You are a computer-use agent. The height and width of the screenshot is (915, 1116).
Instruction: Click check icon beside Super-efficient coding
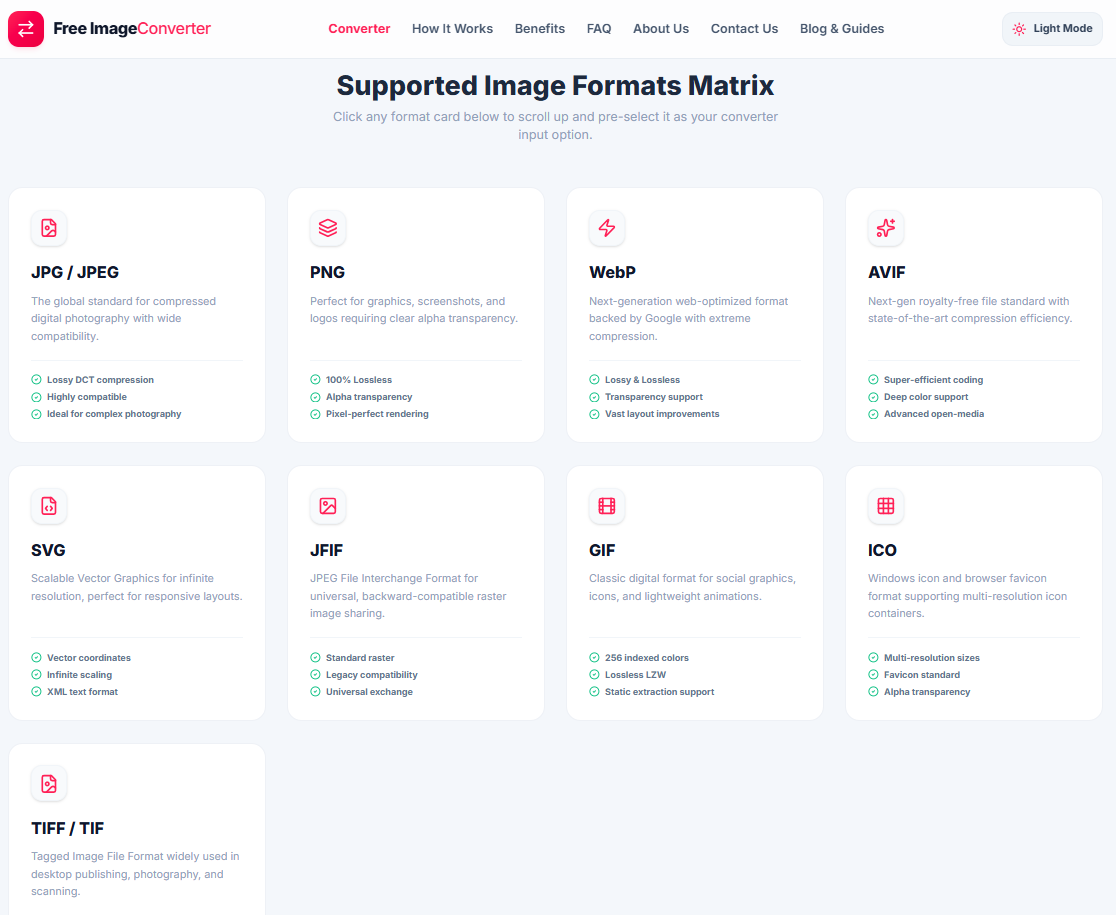click(873, 380)
